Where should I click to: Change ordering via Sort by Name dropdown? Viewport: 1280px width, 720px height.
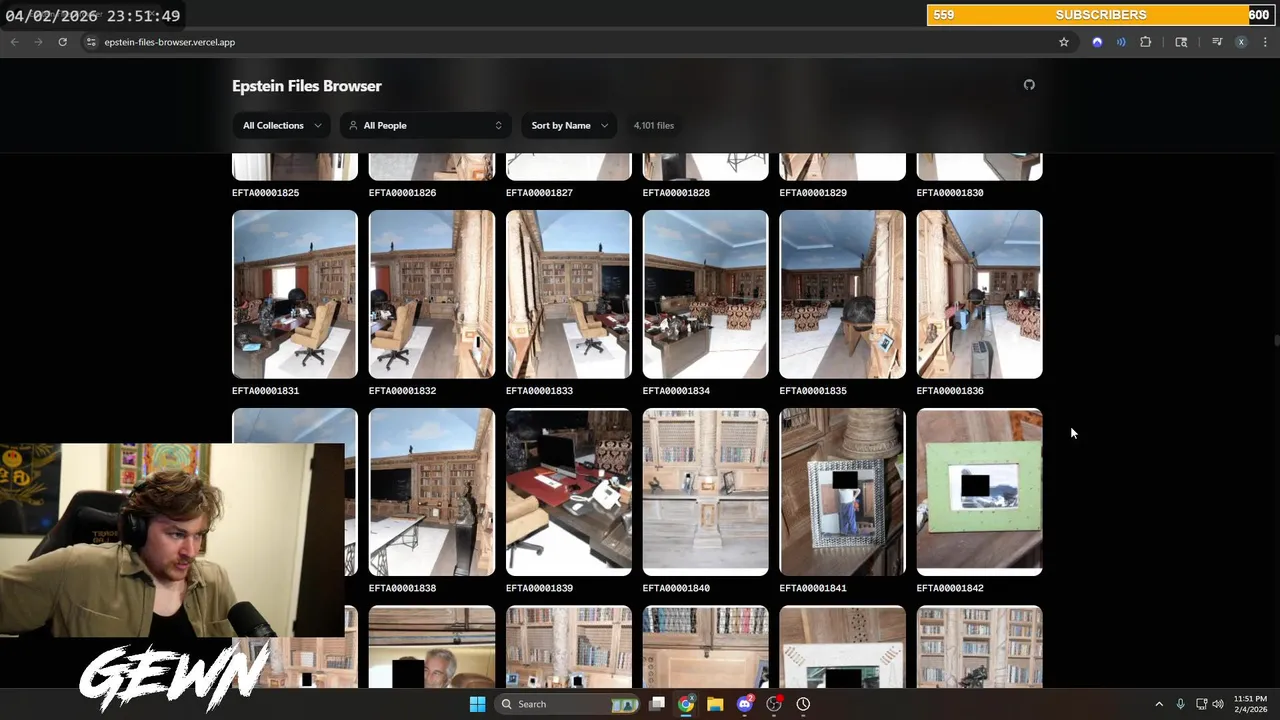569,125
